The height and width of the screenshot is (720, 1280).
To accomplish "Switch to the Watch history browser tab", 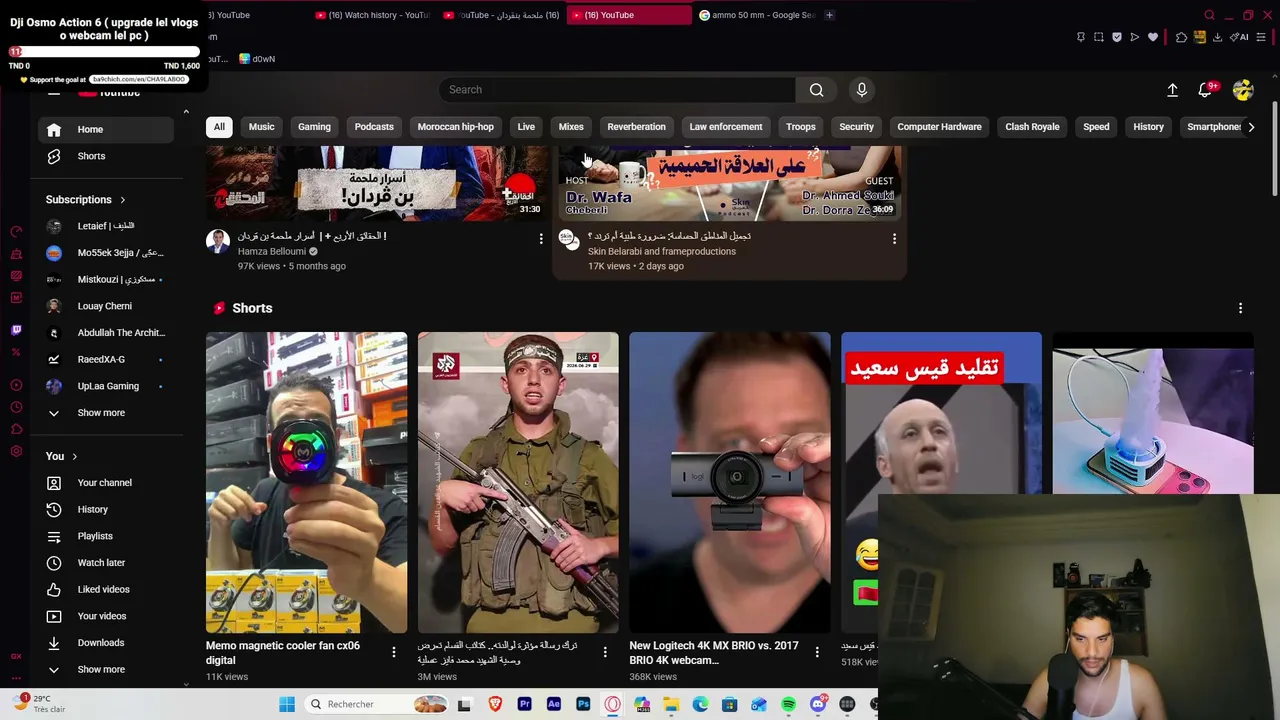I will click(371, 15).
